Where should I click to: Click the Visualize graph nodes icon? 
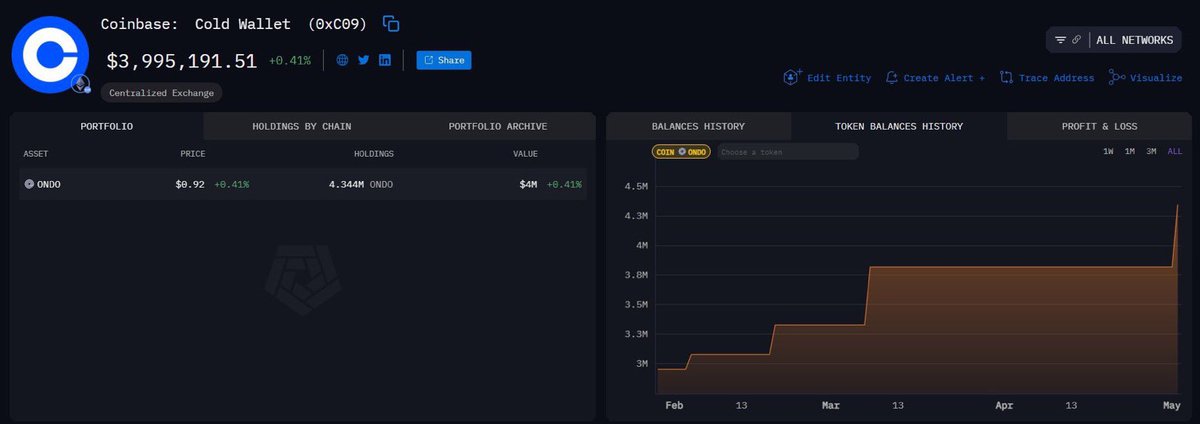1117,77
